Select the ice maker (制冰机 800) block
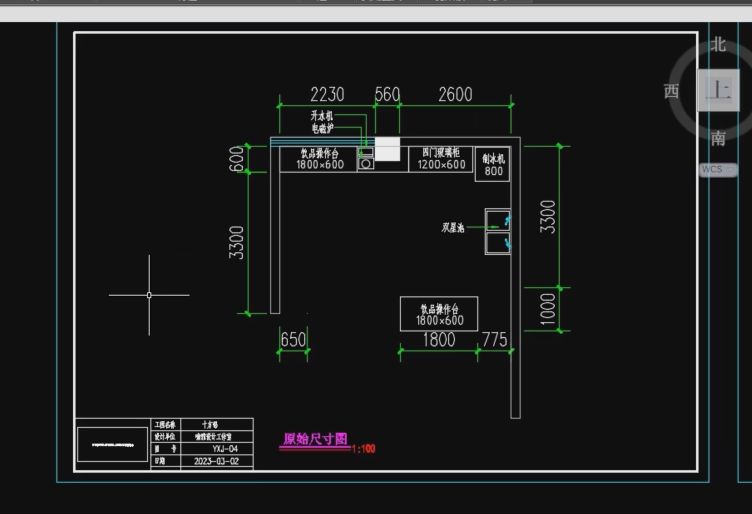Viewport: 752px width, 514px height. point(494,164)
